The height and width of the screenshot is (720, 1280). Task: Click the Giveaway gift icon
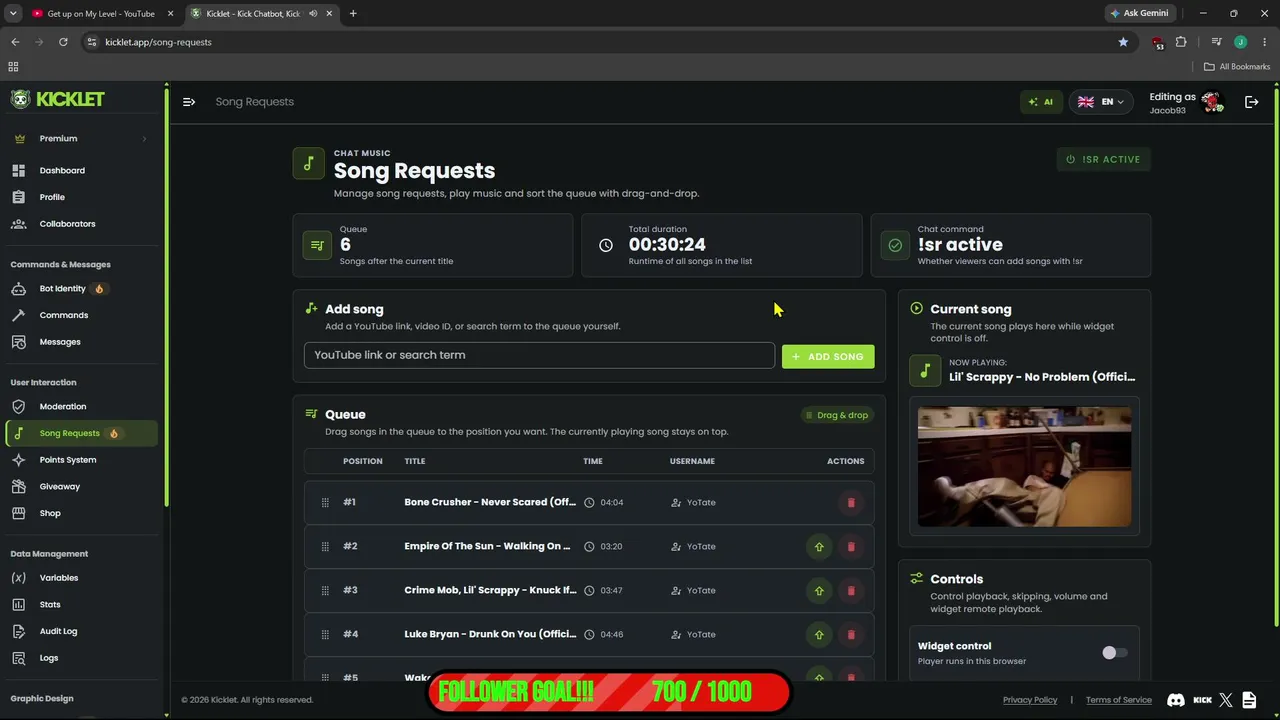tap(18, 487)
